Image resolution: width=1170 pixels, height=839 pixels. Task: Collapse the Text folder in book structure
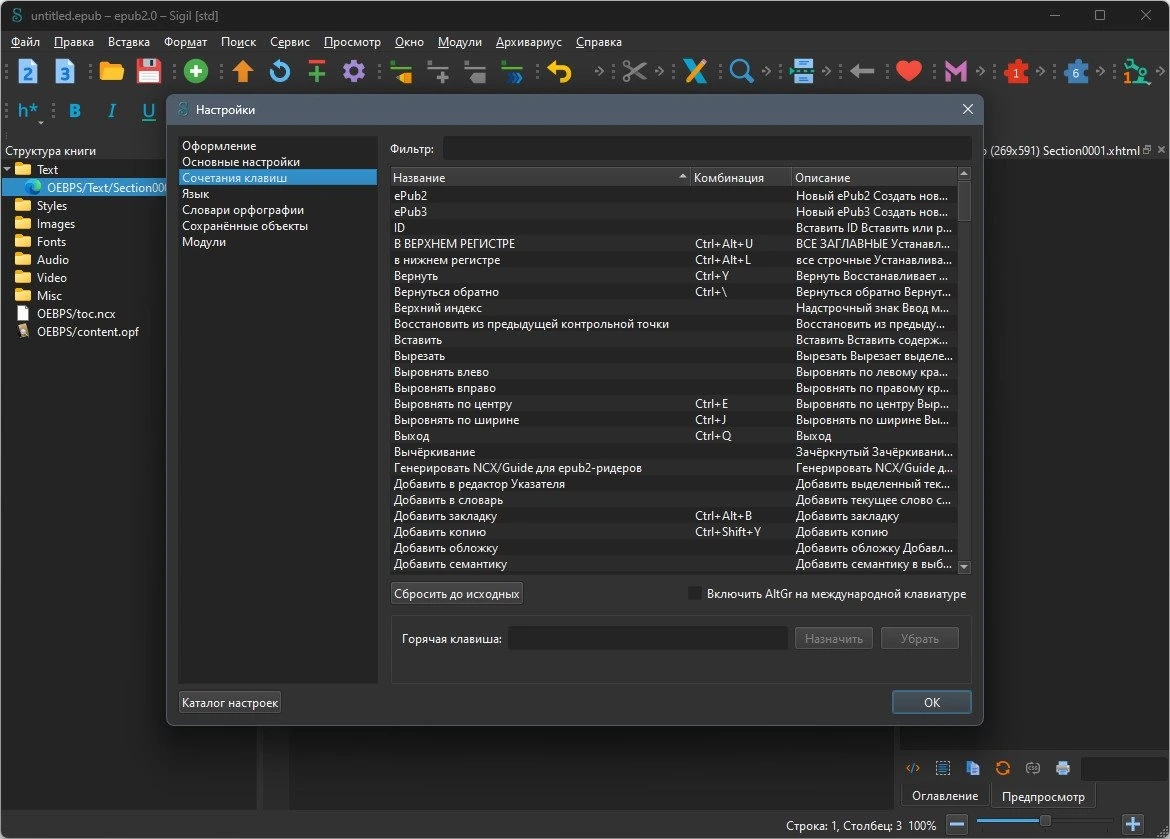coord(7,169)
